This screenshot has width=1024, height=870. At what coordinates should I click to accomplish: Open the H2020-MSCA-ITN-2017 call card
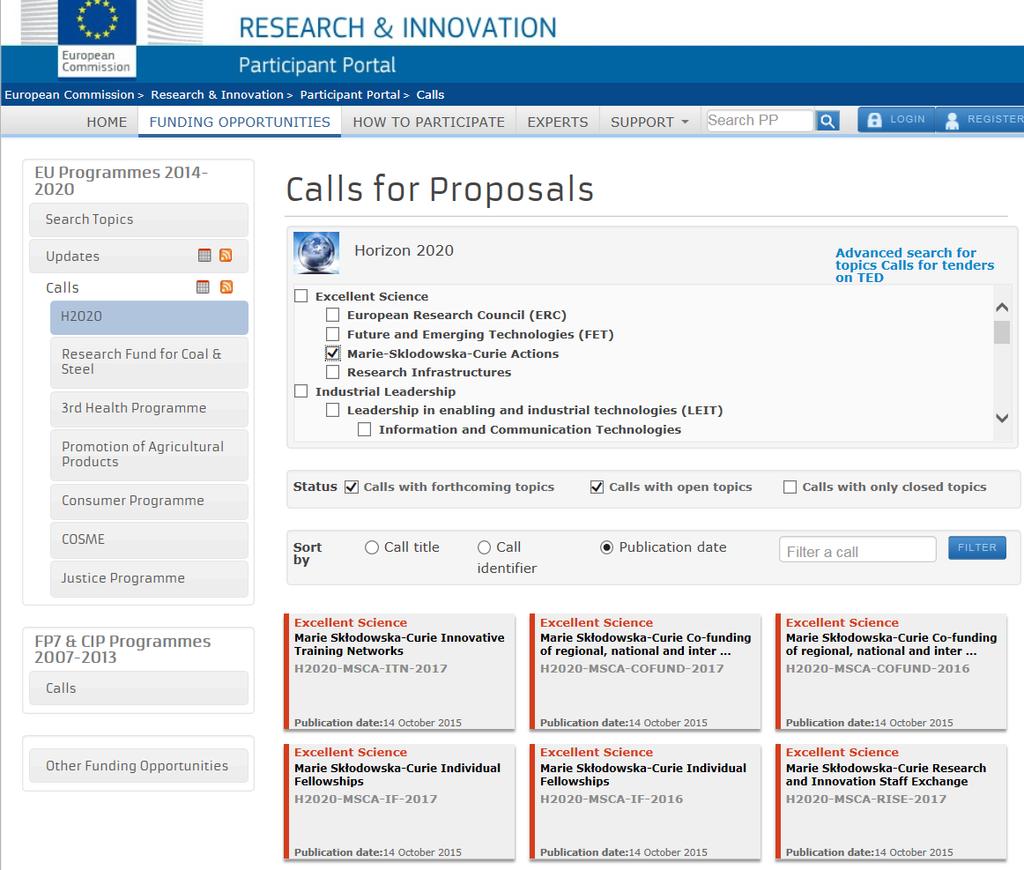coord(400,671)
